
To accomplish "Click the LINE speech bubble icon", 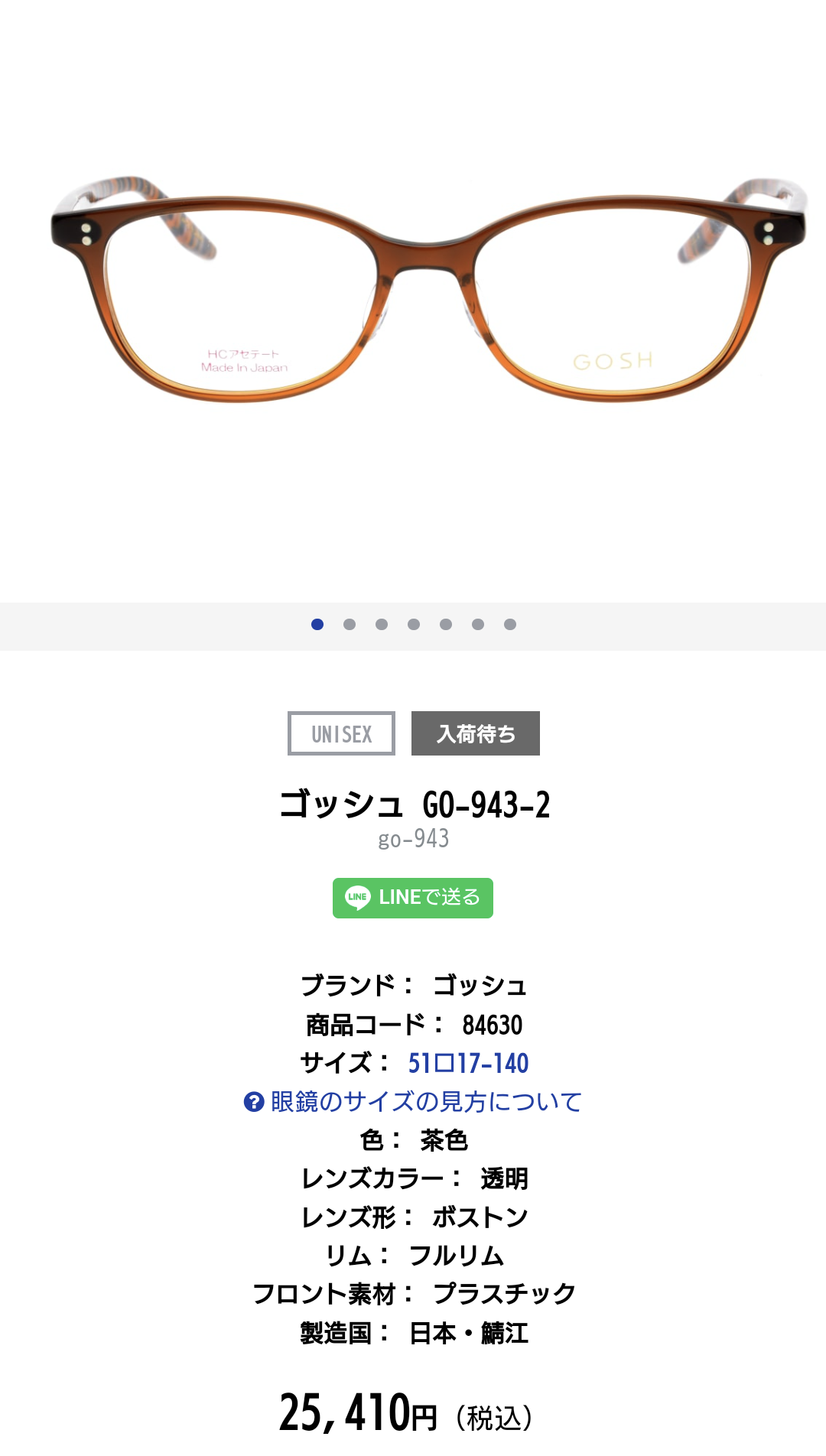I will tap(357, 898).
